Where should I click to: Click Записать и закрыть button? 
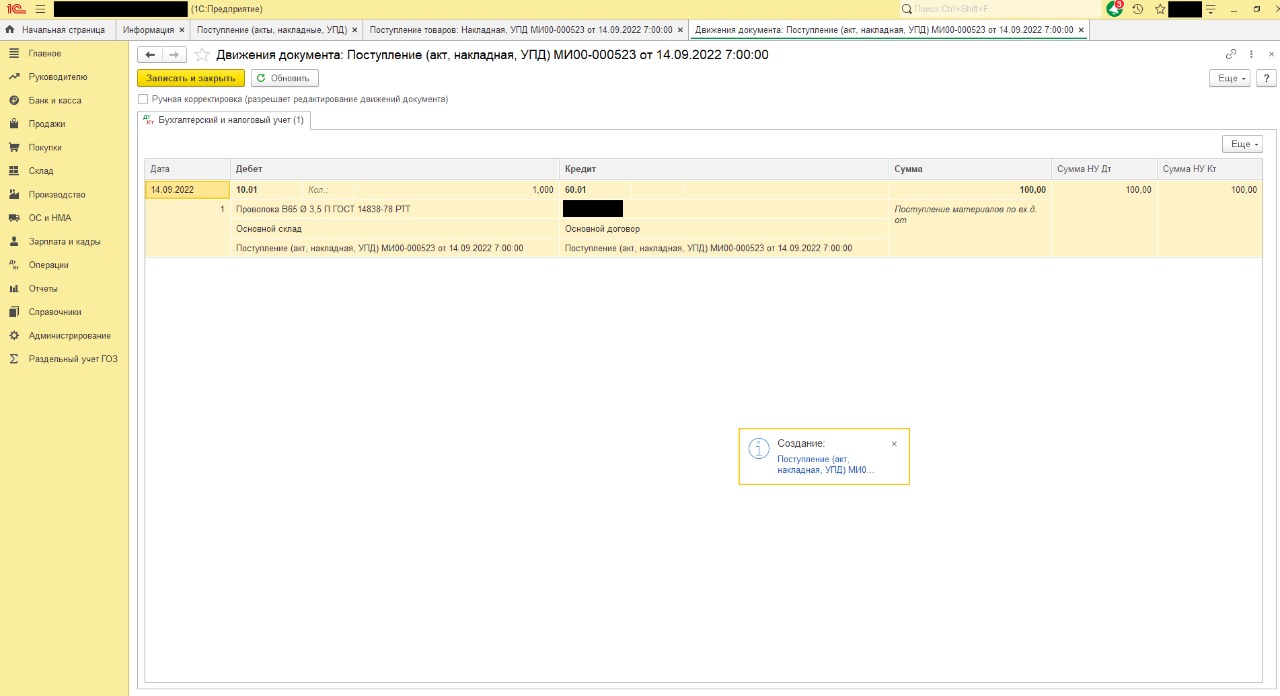coord(191,78)
